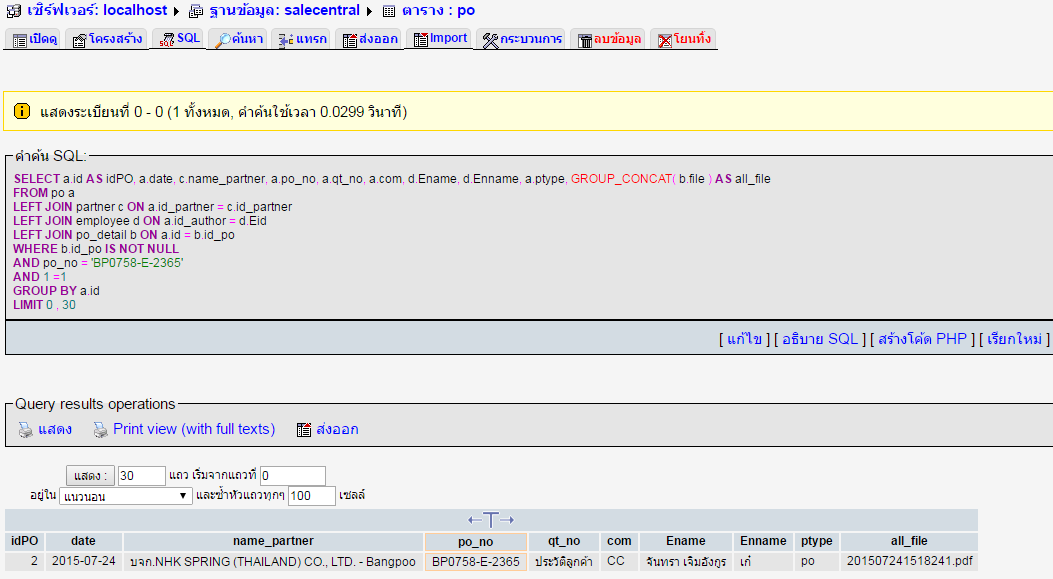Open the po table breadcrumb link
Viewport: 1053px width, 579px height.
tap(439, 10)
